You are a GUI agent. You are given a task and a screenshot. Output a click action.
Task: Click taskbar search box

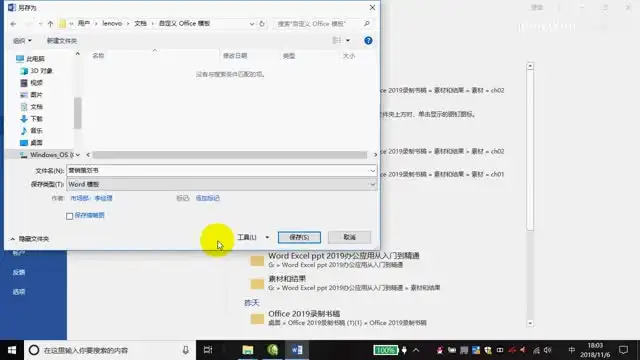coord(110,350)
